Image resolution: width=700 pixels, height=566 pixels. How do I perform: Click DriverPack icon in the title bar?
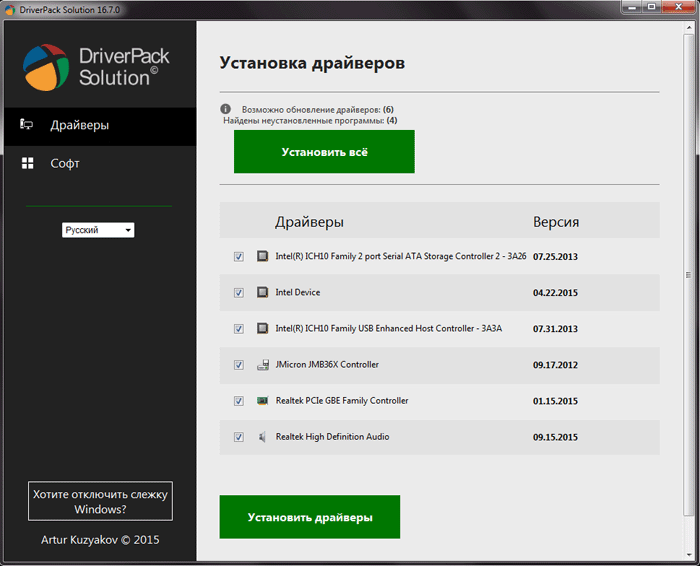10,9
